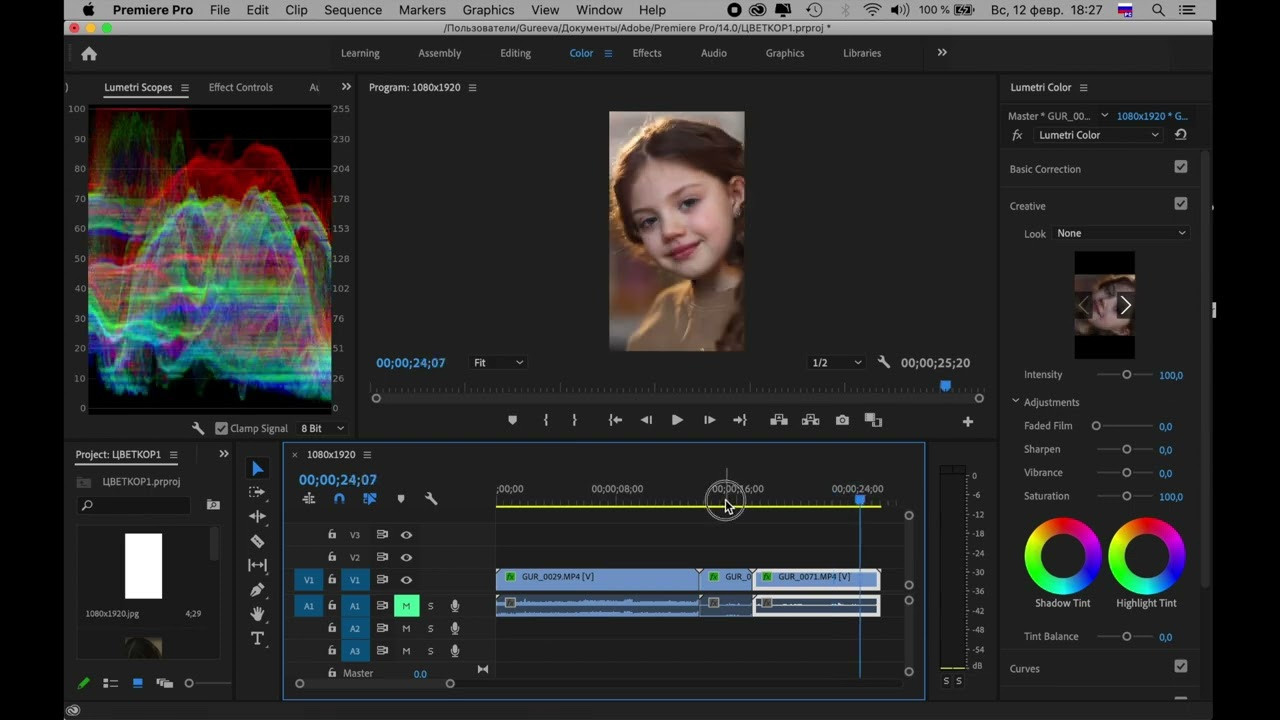Open the Fit zoom level dropdown

coord(498,363)
